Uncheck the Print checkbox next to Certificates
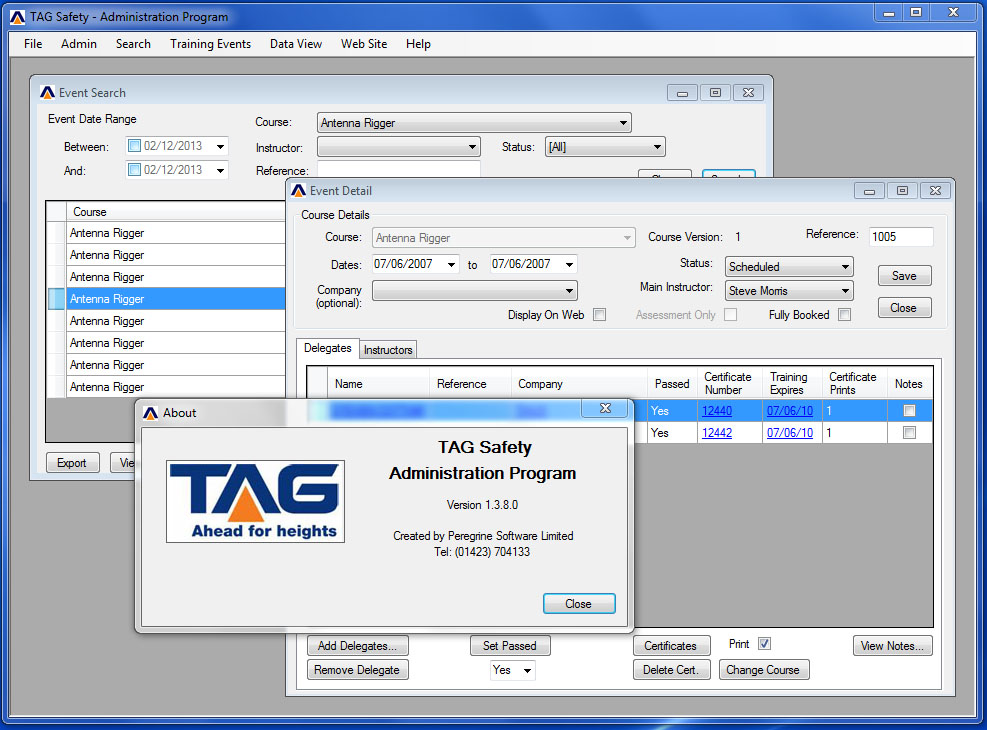Viewport: 987px width, 730px height. pyautogui.click(x=764, y=644)
